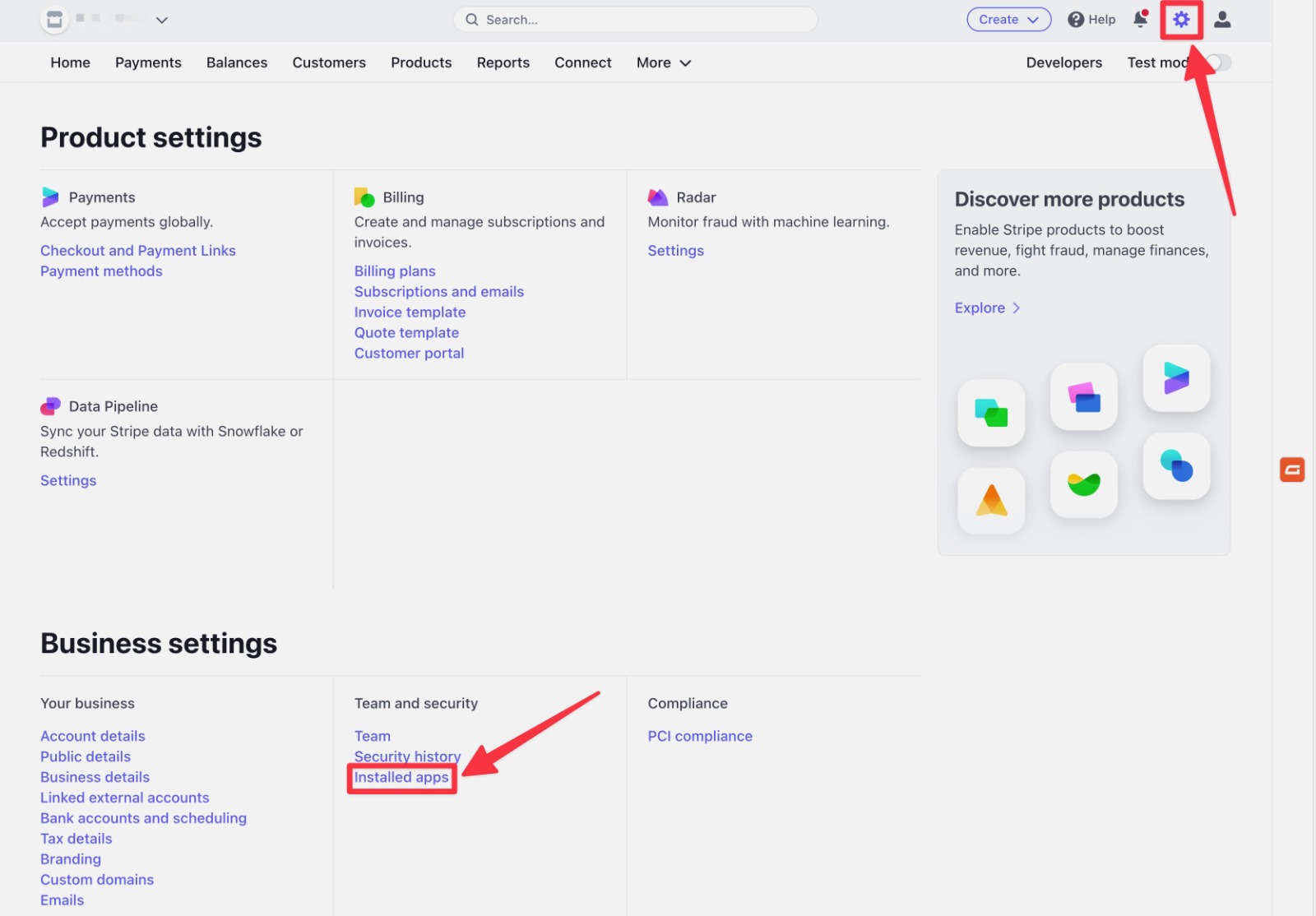Screen dimensions: 1316x916
Task: Expand the account switcher chevron
Action: 162,20
